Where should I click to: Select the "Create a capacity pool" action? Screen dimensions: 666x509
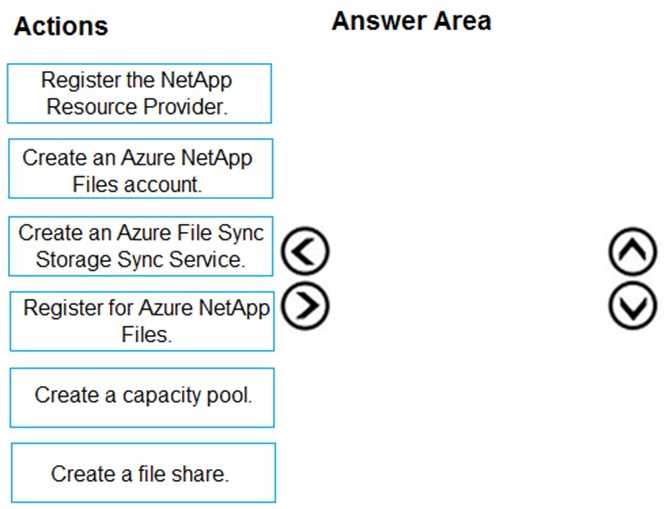[141, 396]
